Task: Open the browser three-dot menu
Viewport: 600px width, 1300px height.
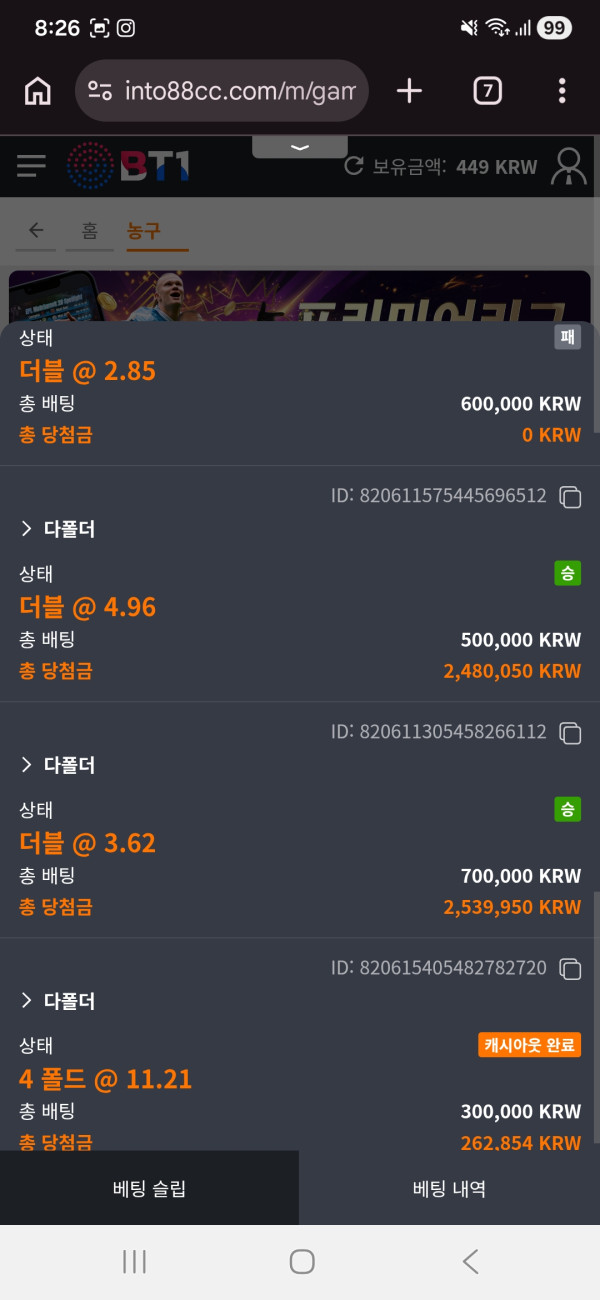Action: tap(562, 91)
